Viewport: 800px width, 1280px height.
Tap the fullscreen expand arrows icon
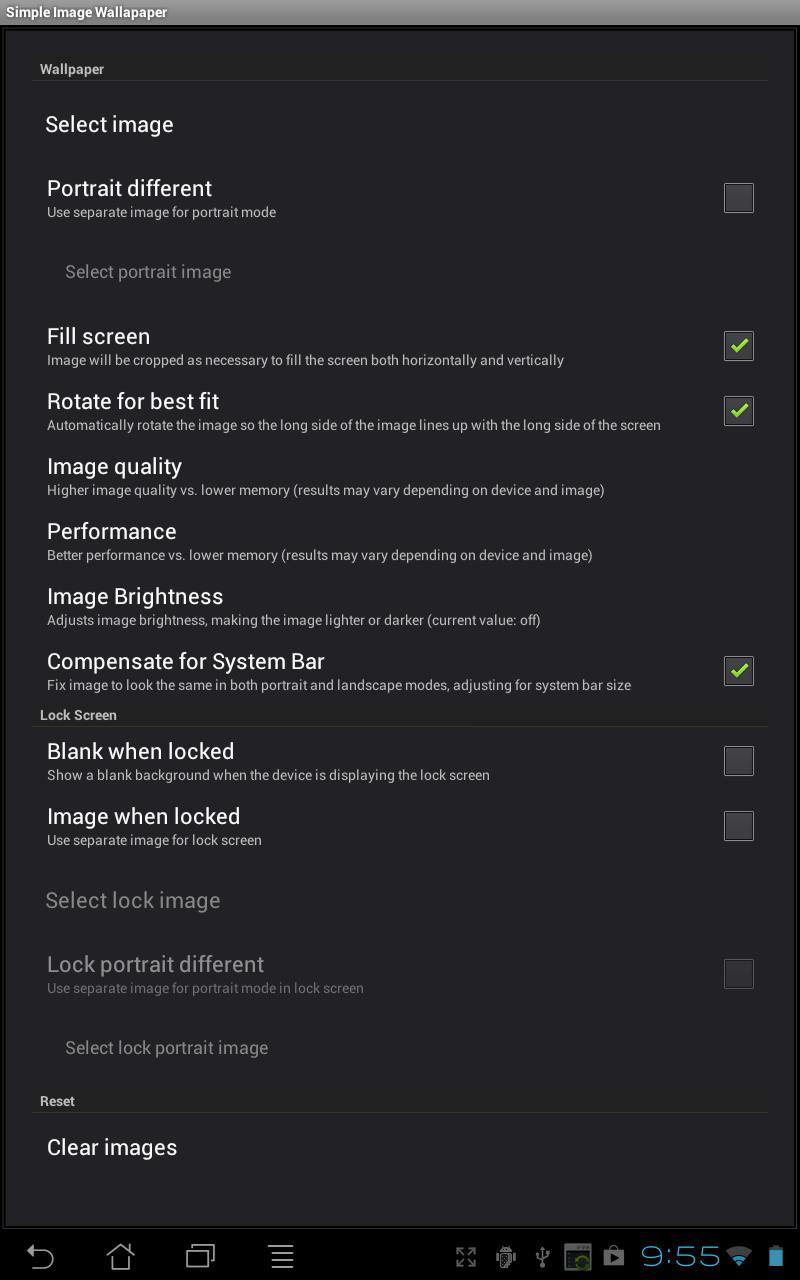point(466,1257)
